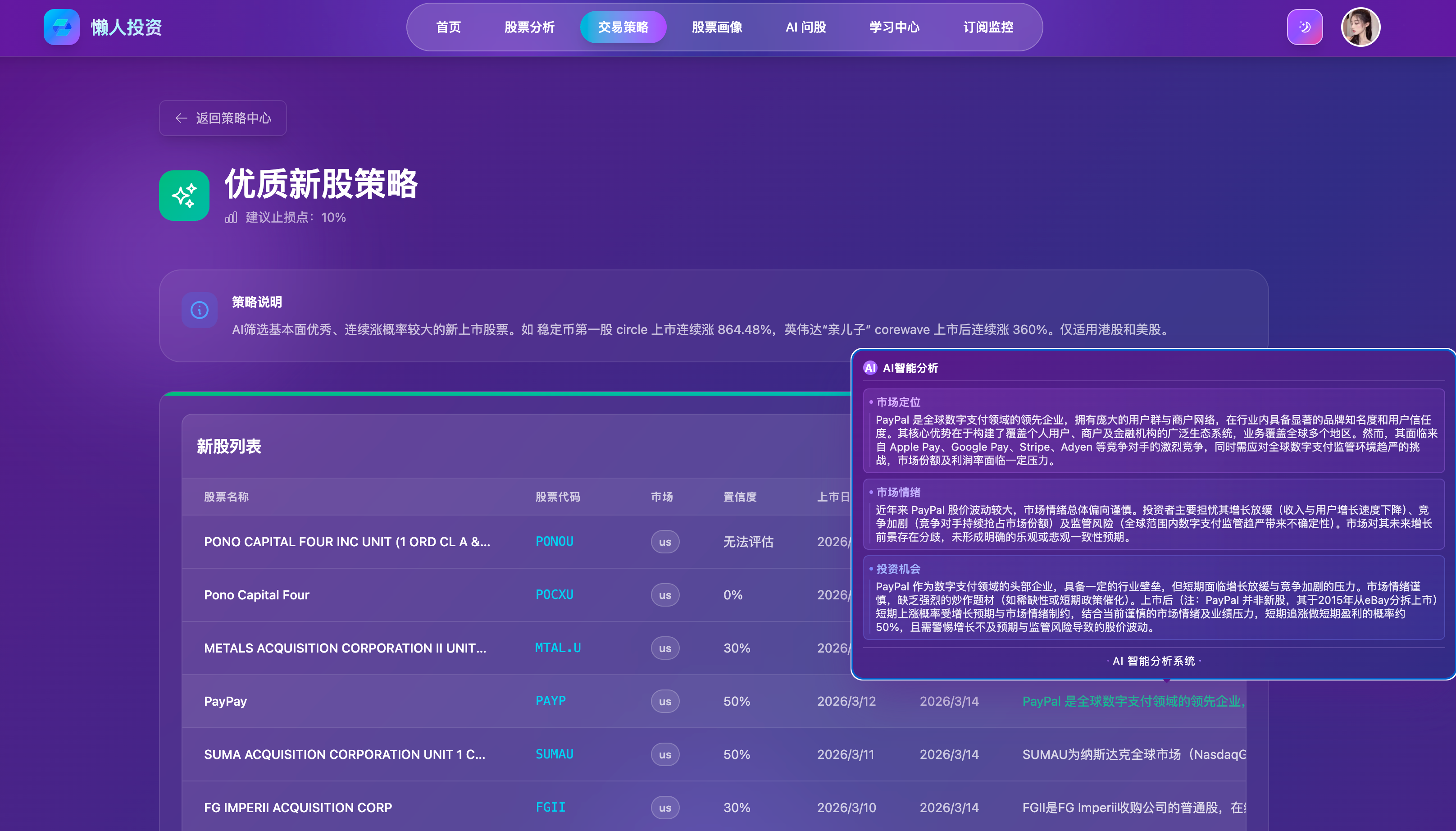Click the 懒人投资 app logo icon

(x=62, y=27)
